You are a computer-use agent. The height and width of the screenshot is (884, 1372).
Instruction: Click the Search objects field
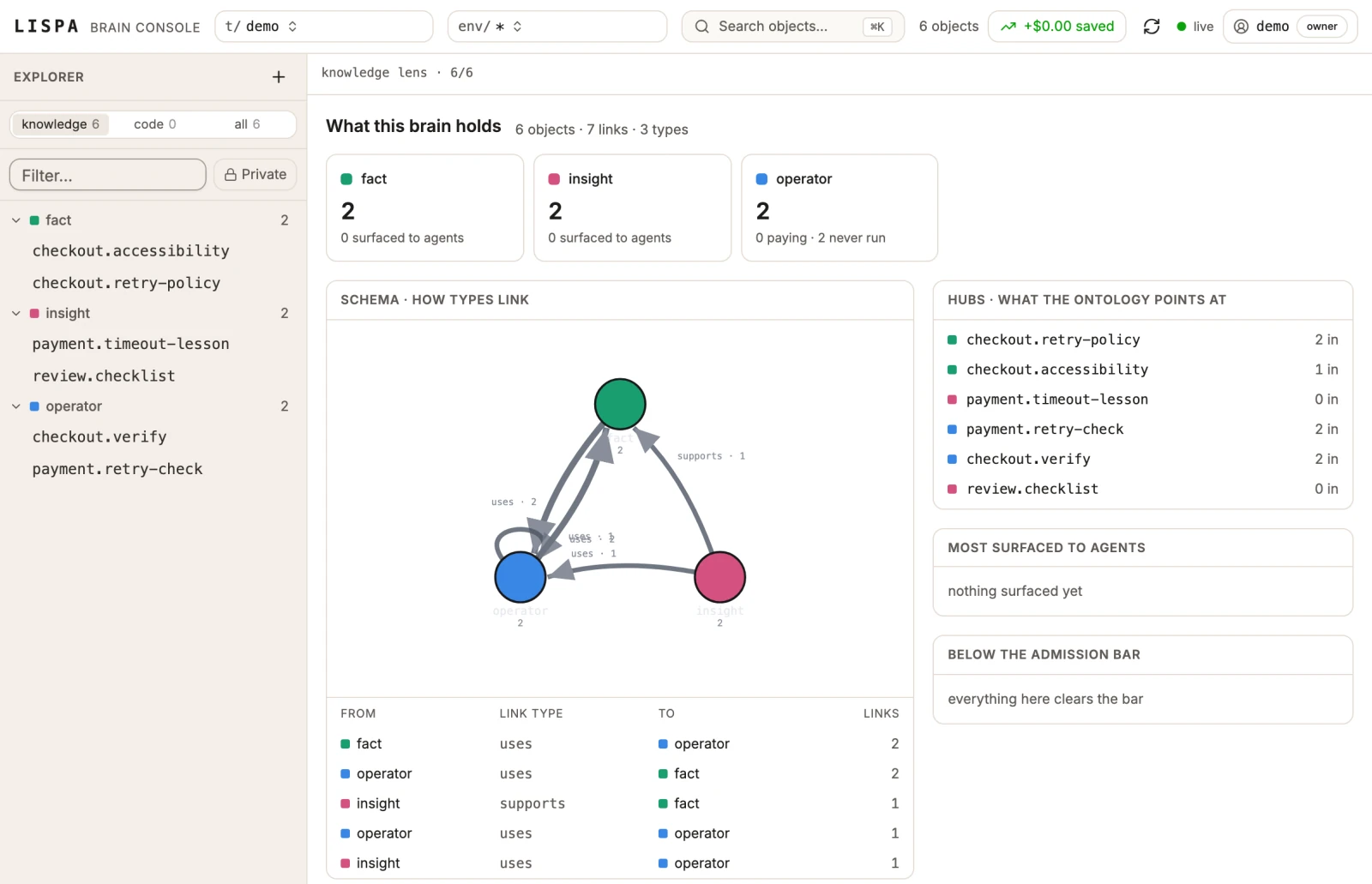[793, 27]
